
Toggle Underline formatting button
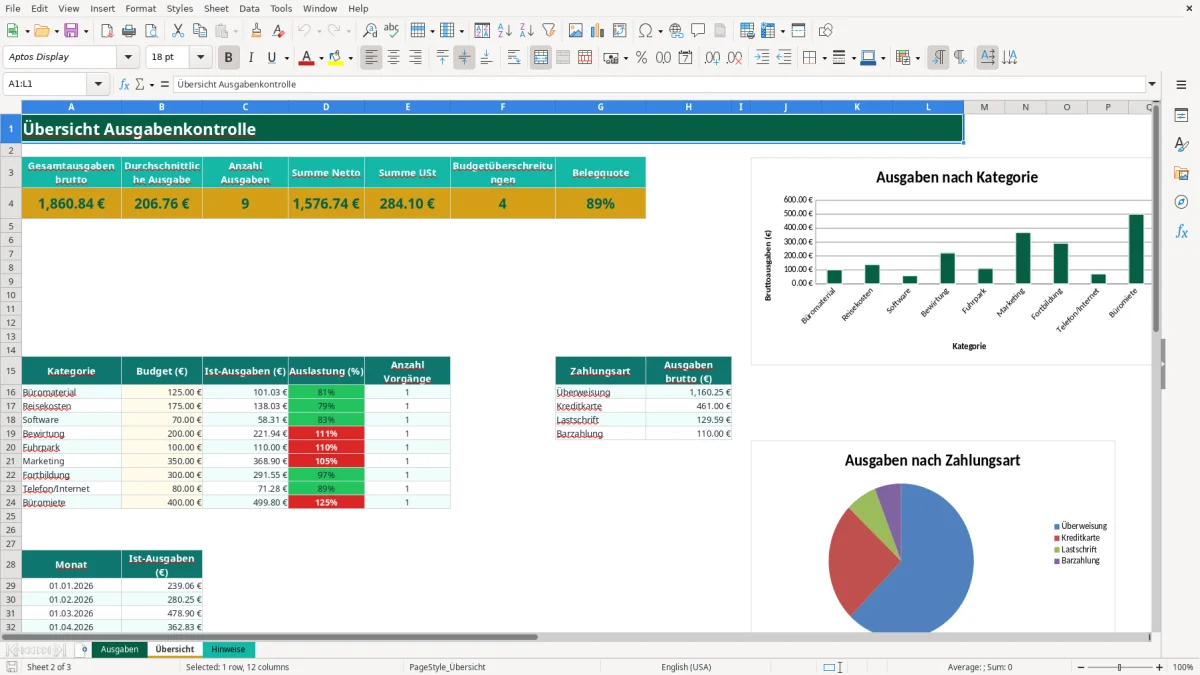[x=271, y=58]
